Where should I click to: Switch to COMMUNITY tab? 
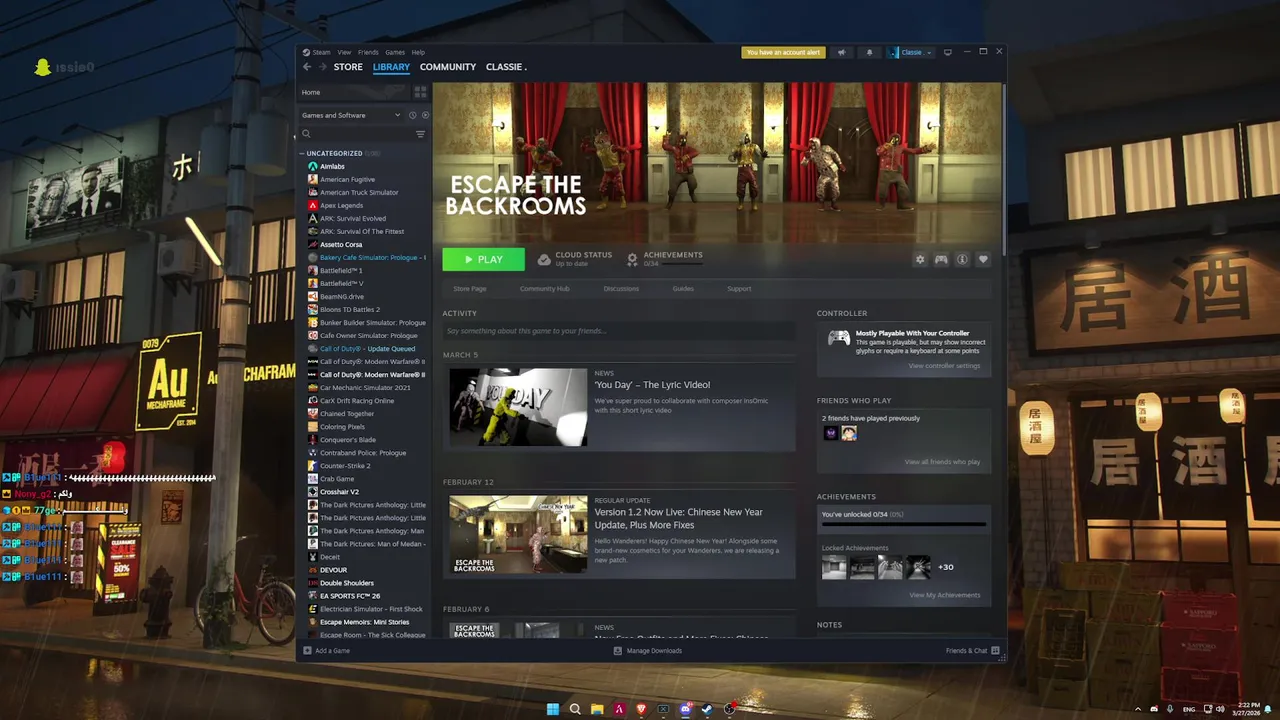coord(448,67)
